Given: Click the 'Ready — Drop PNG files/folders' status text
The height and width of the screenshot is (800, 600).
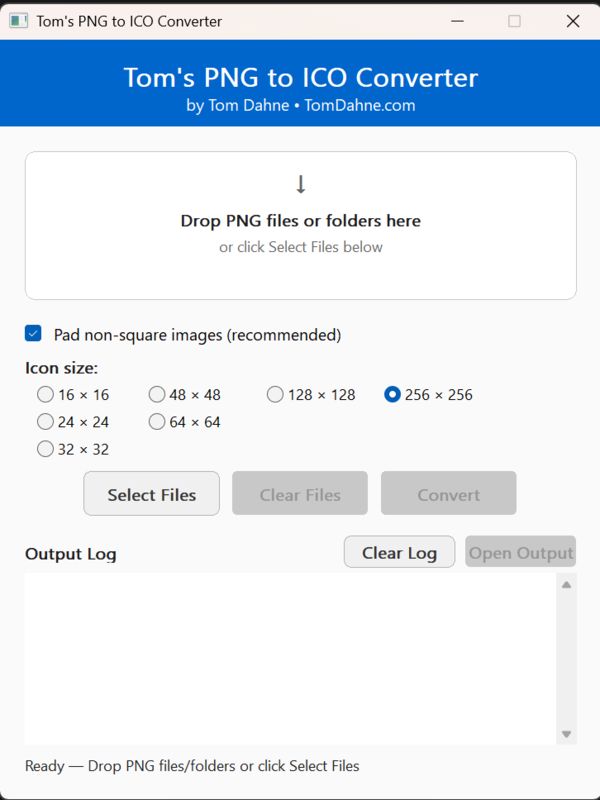Looking at the screenshot, I should (x=192, y=766).
